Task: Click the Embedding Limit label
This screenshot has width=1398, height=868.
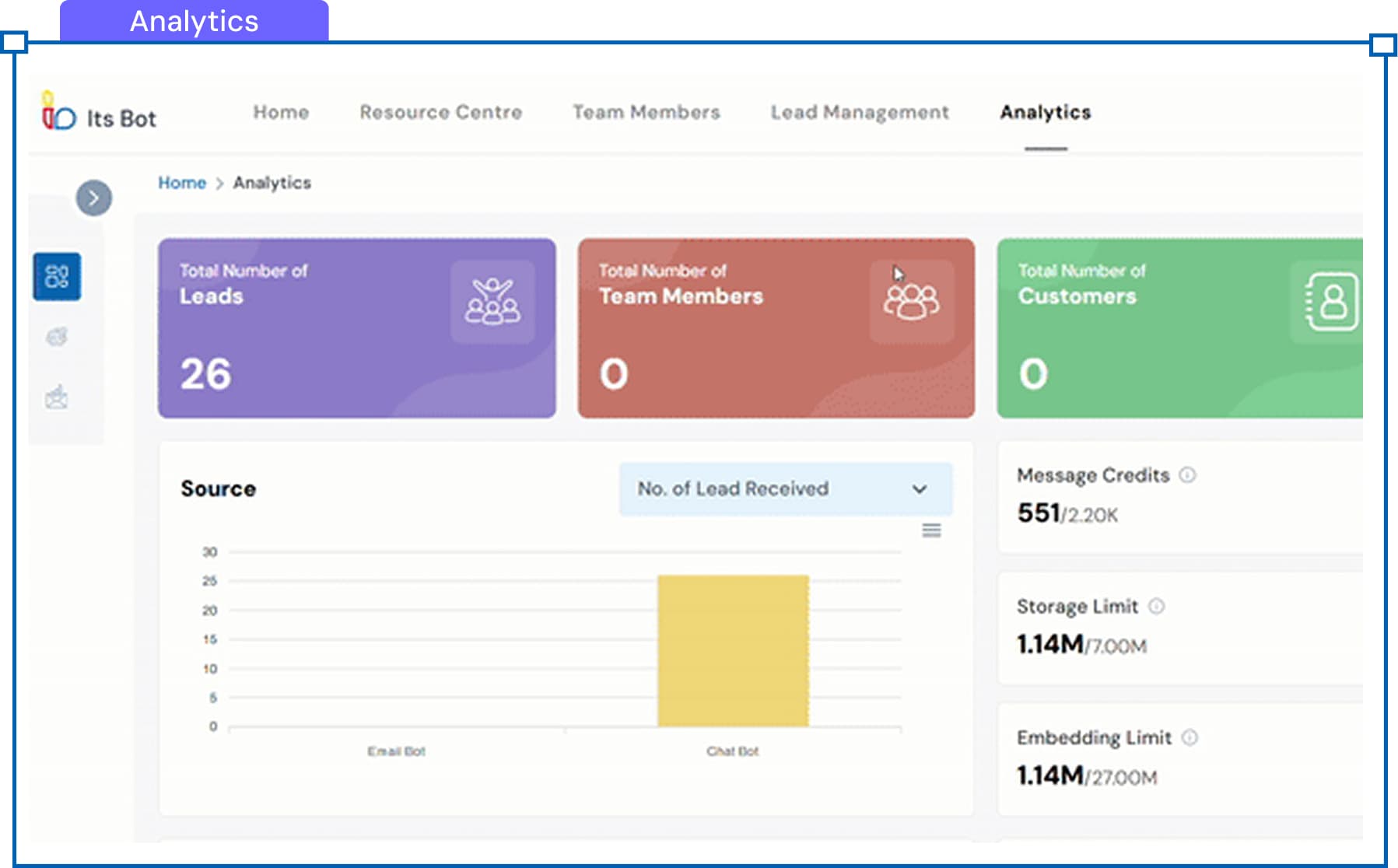Action: (x=1094, y=738)
